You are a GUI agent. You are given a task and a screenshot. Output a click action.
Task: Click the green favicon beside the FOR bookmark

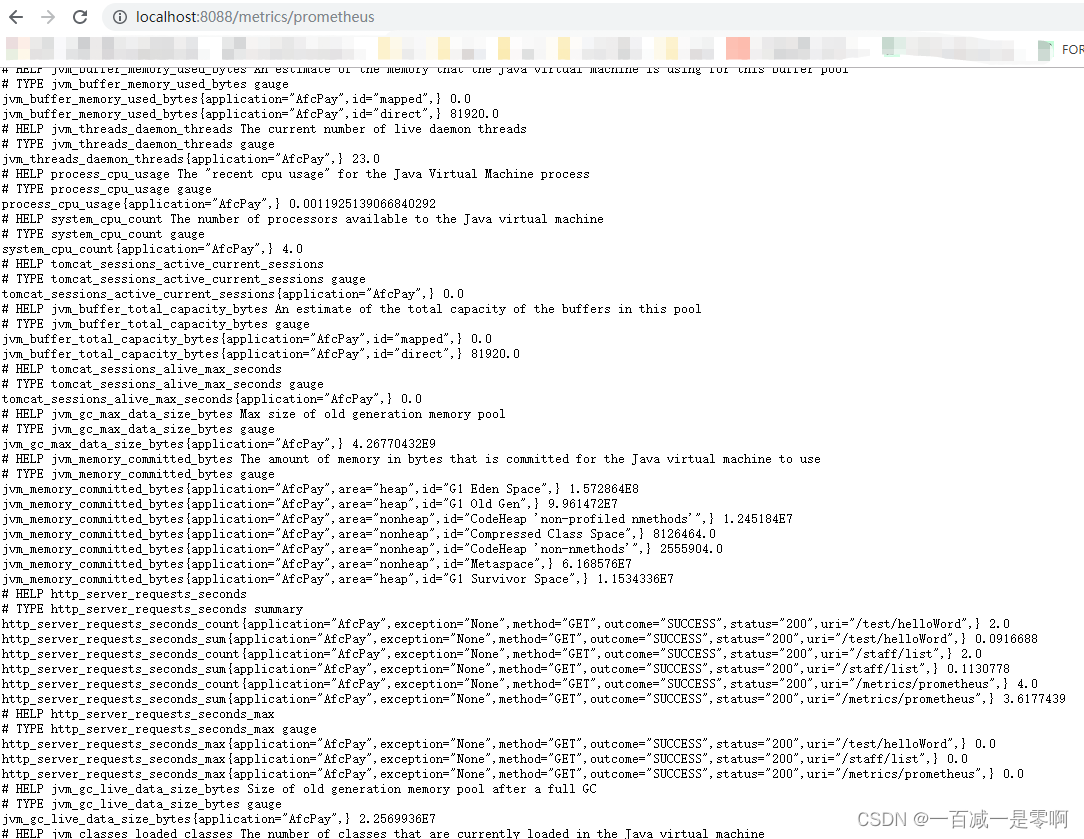tap(1047, 46)
